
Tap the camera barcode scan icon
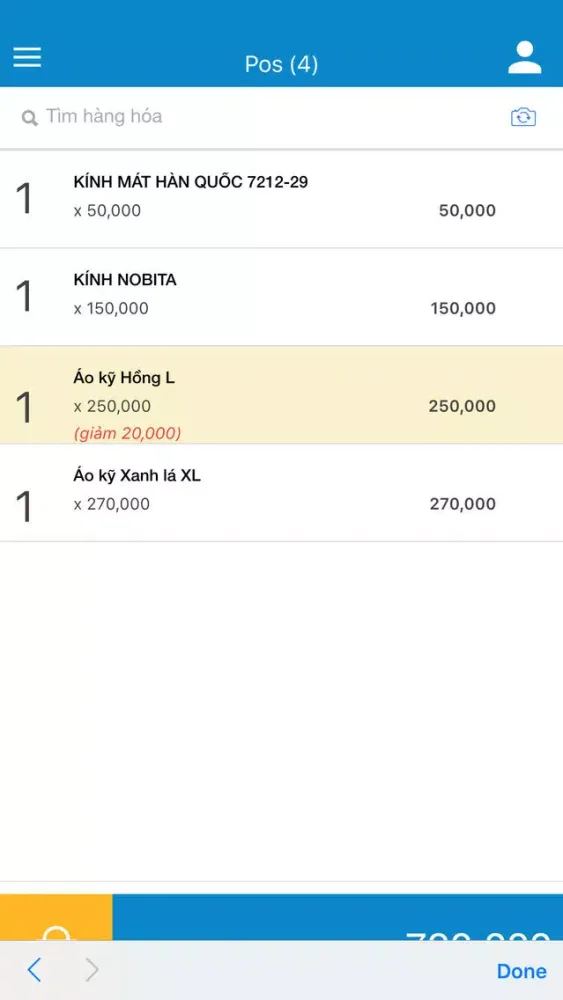tap(523, 117)
